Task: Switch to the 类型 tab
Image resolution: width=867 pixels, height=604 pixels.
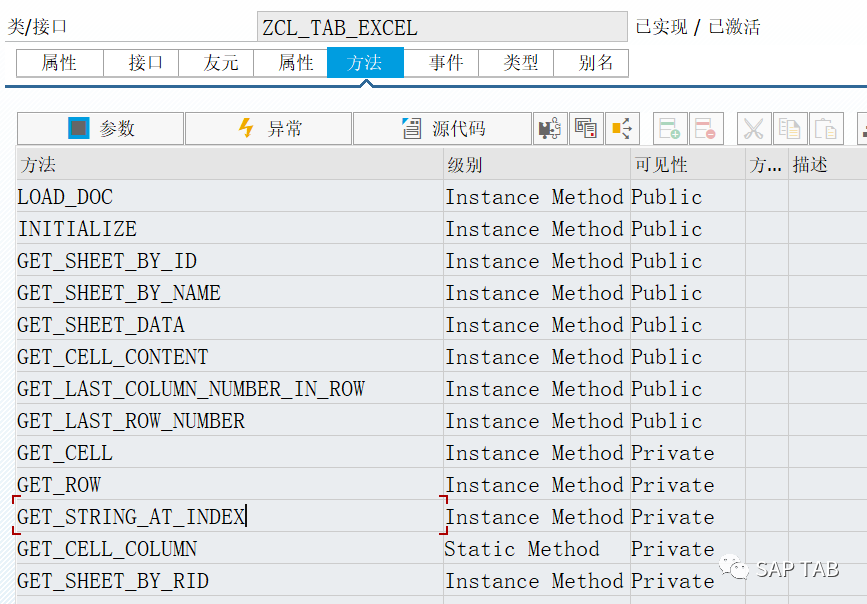Action: click(x=516, y=63)
